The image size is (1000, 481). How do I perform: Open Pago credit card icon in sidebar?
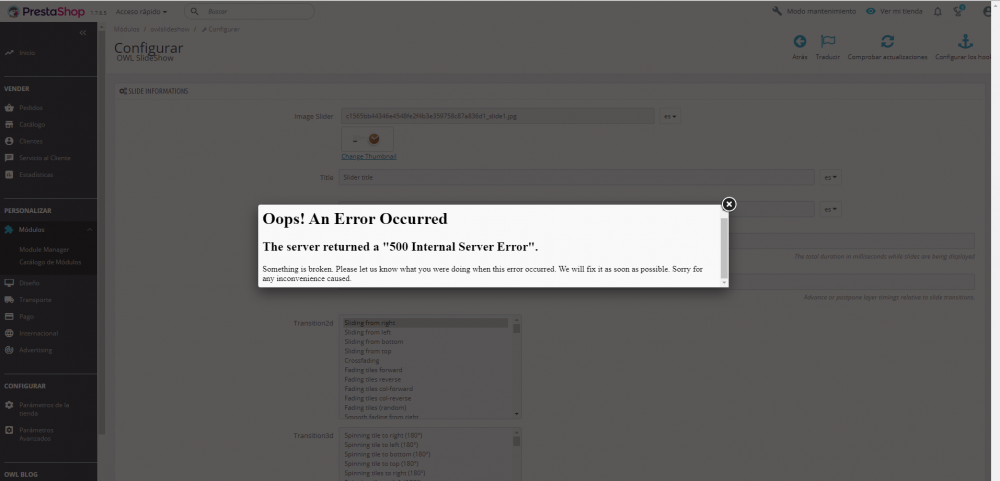coord(9,316)
